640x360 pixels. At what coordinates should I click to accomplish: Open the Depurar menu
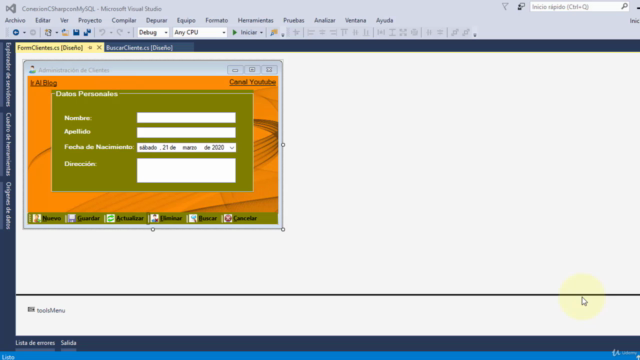point(156,20)
